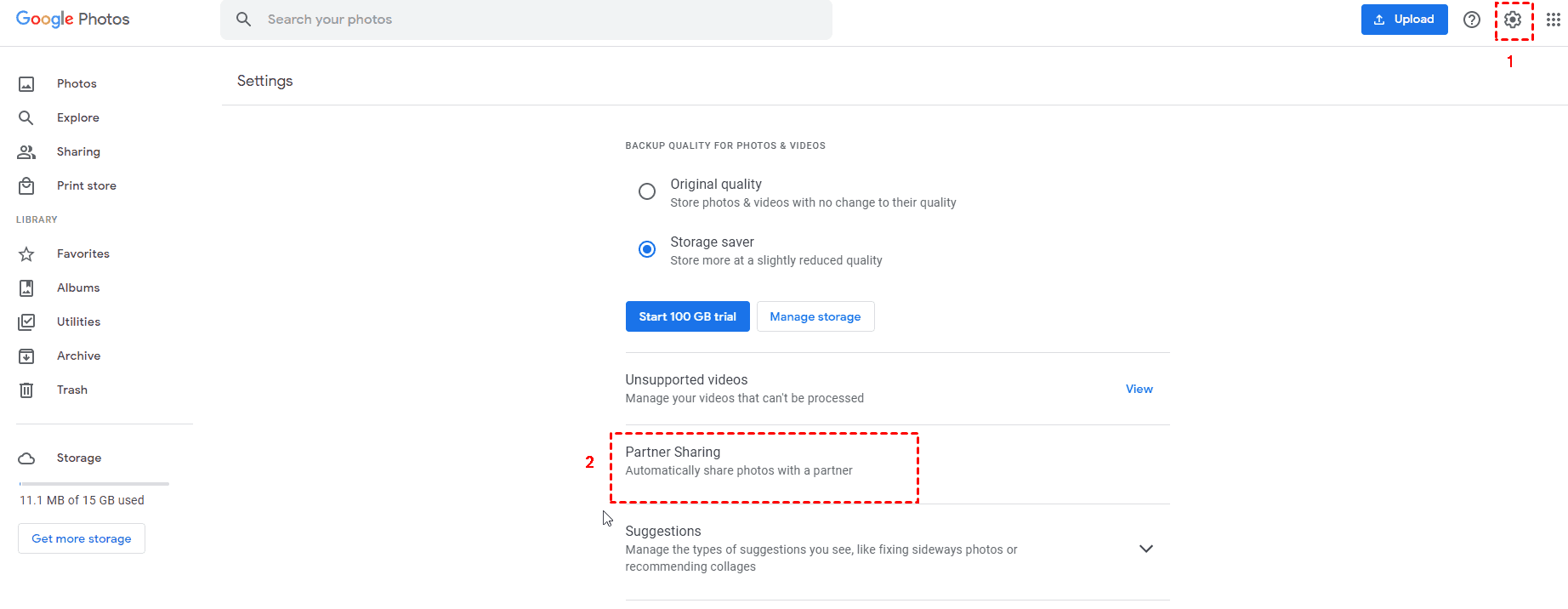Click the Photos sidebar icon
The height and width of the screenshot is (609, 1568).
tap(26, 83)
